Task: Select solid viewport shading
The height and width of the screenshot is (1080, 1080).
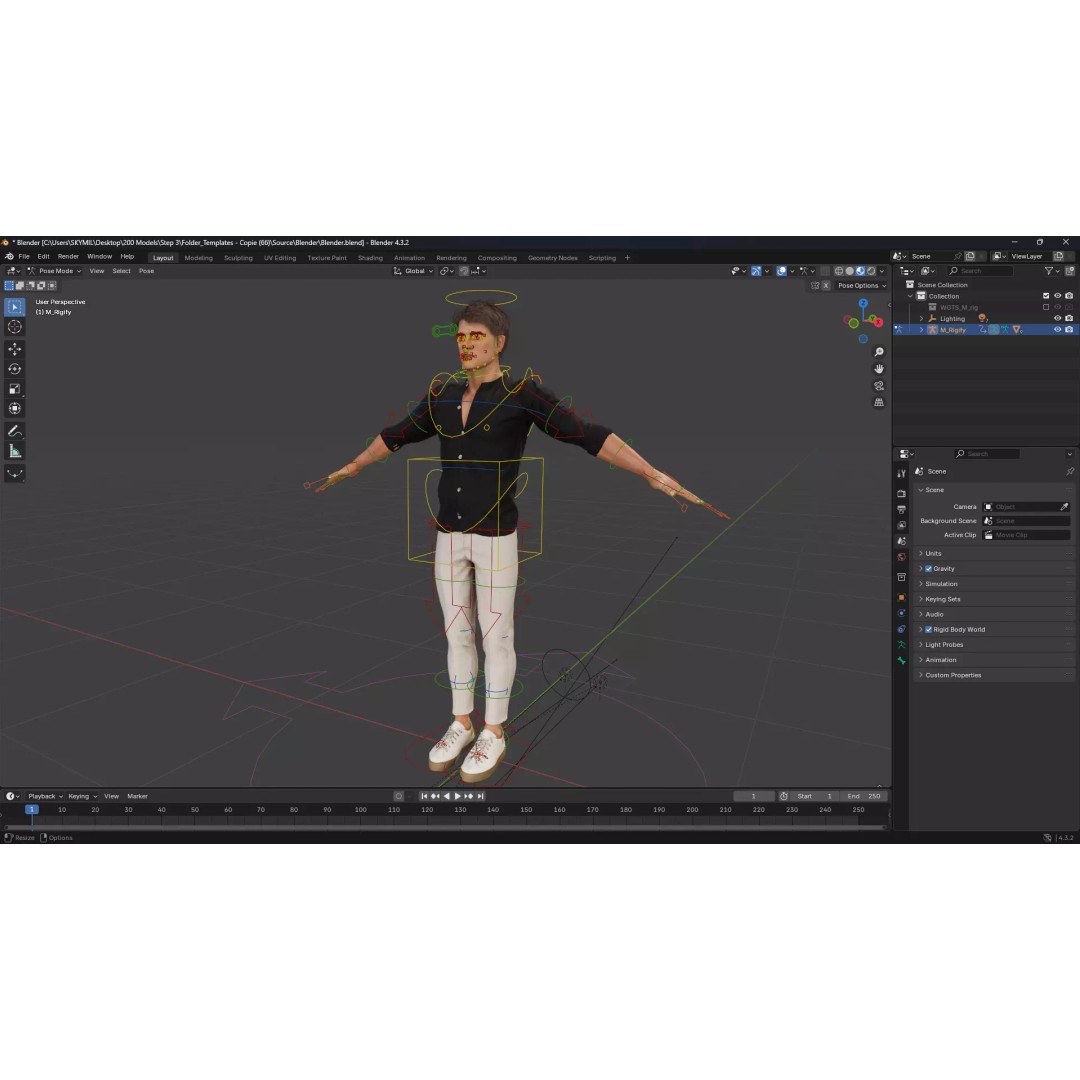Action: click(850, 271)
